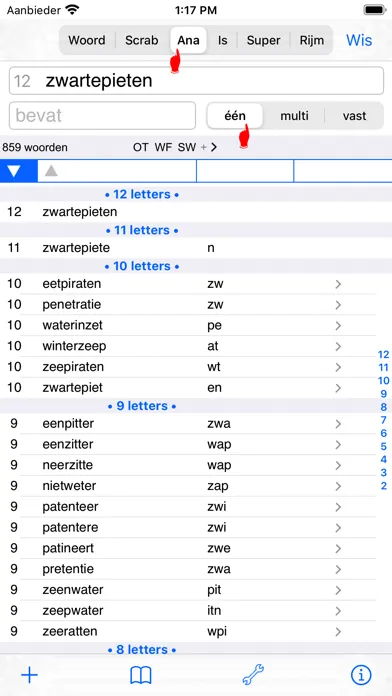Open chevron for patenteer row
Image resolution: width=392 pixels, height=696 pixels.
338,507
